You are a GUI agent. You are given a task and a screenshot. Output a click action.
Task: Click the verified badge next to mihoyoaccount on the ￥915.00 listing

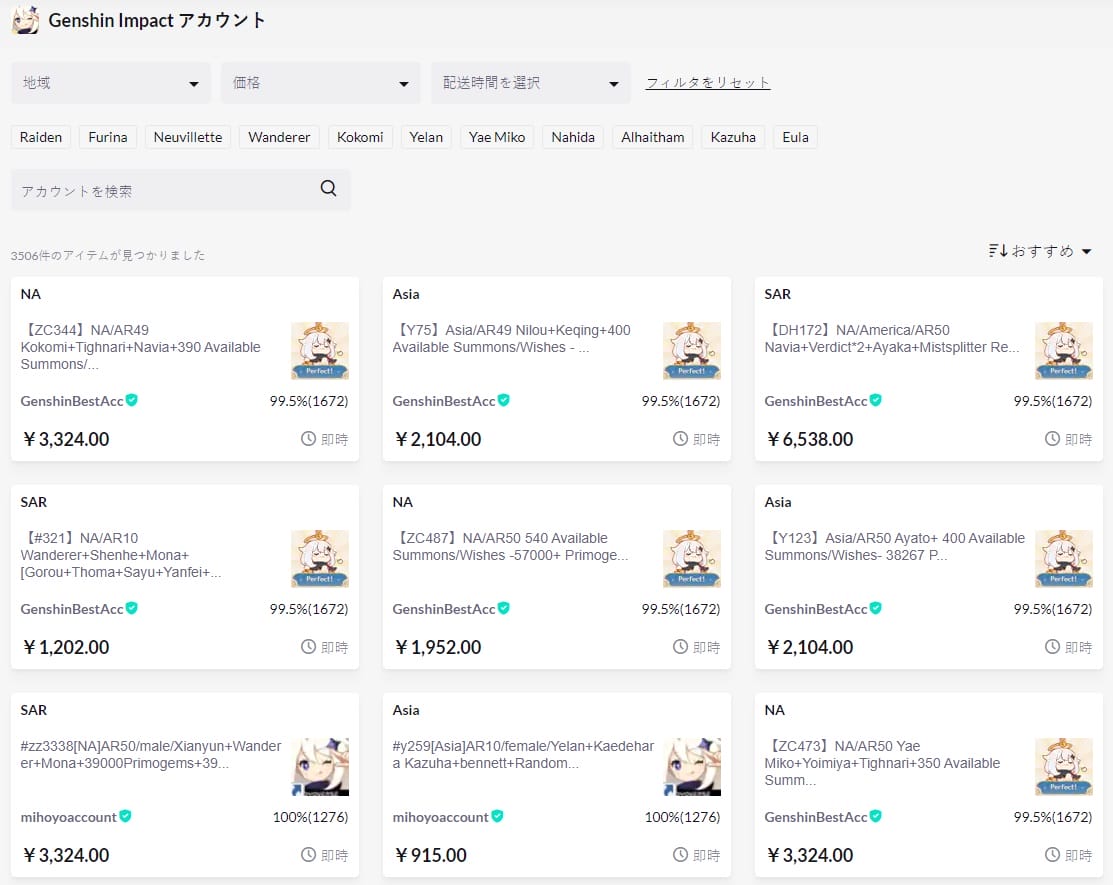pos(498,816)
